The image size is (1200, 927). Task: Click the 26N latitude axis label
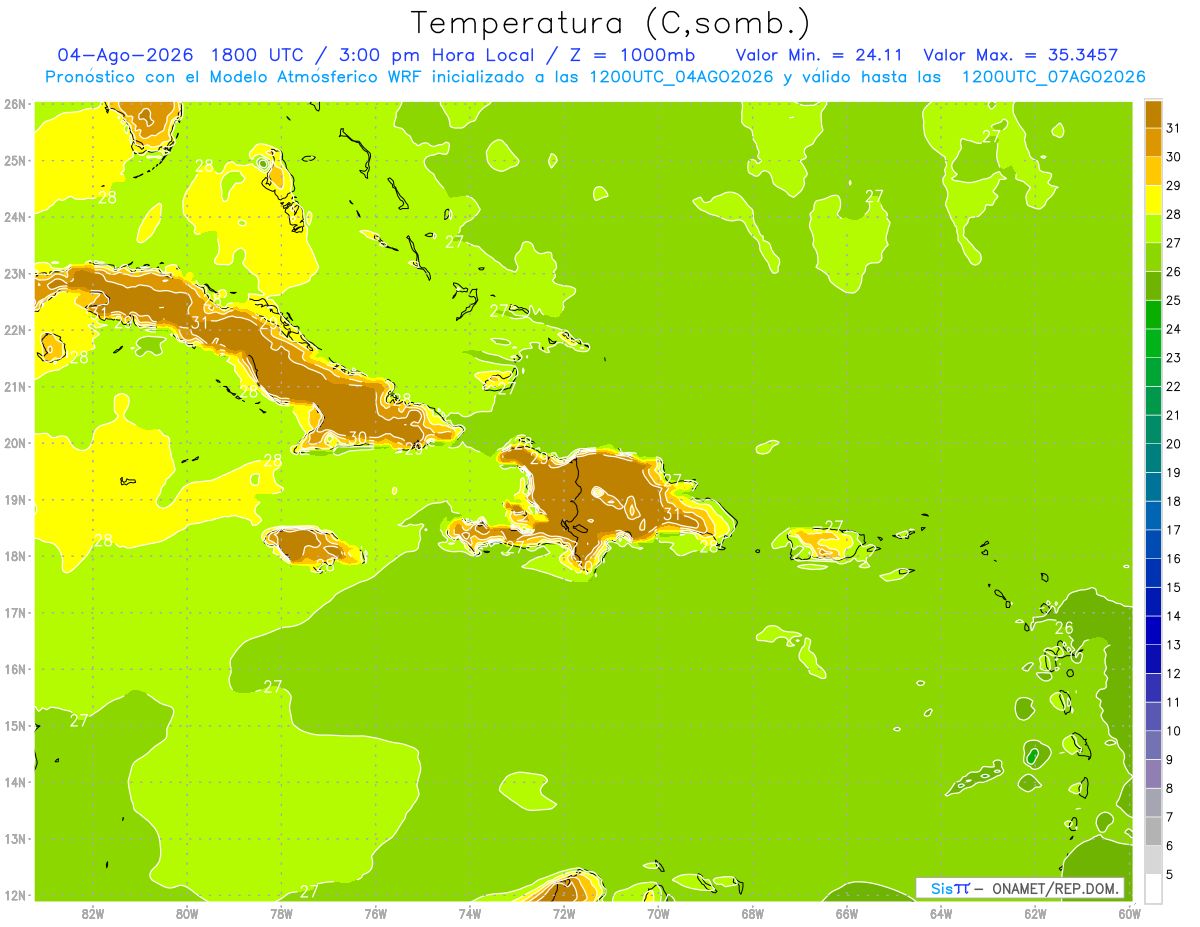coord(15,104)
